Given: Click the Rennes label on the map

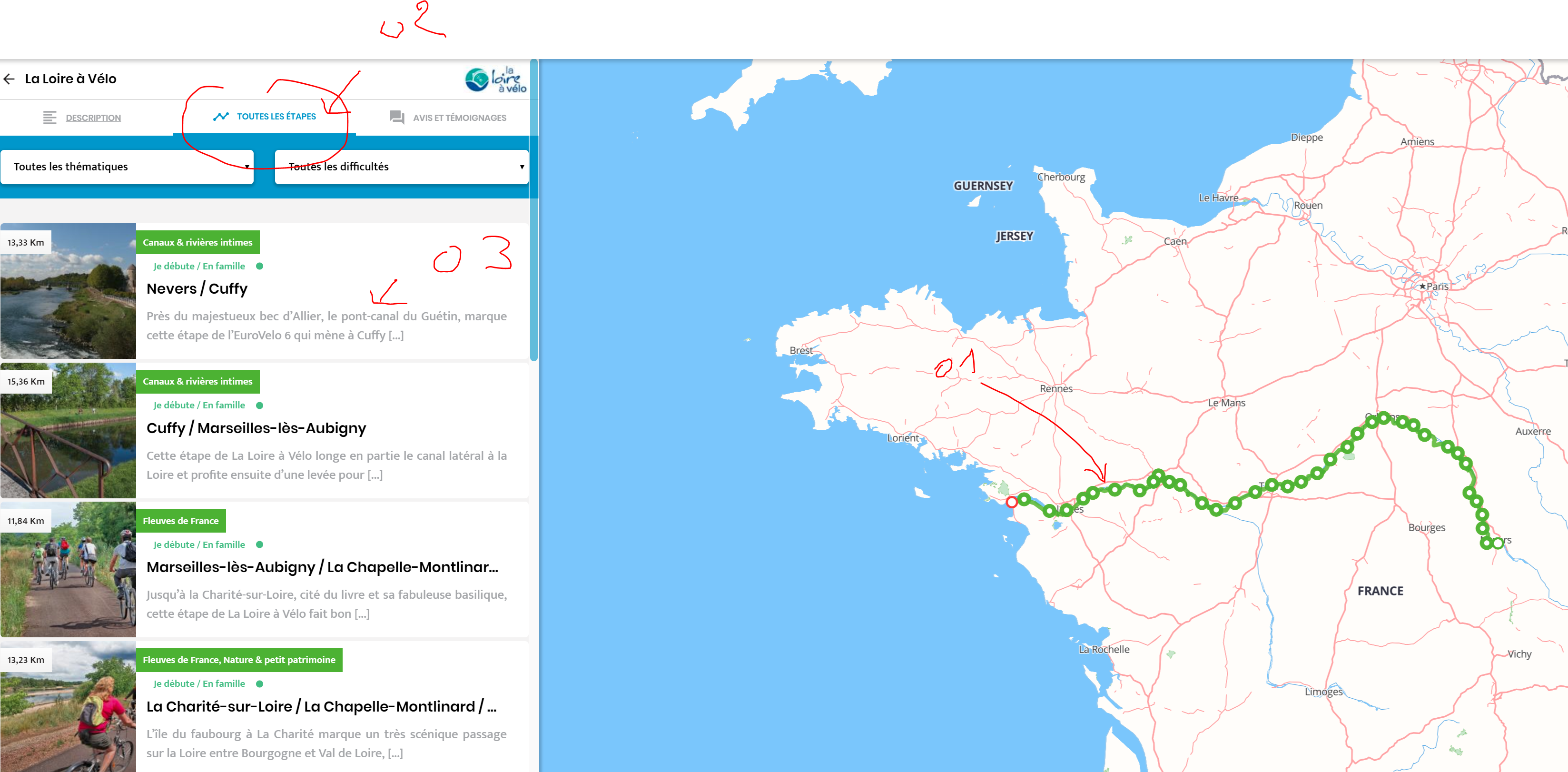Looking at the screenshot, I should tap(1056, 389).
